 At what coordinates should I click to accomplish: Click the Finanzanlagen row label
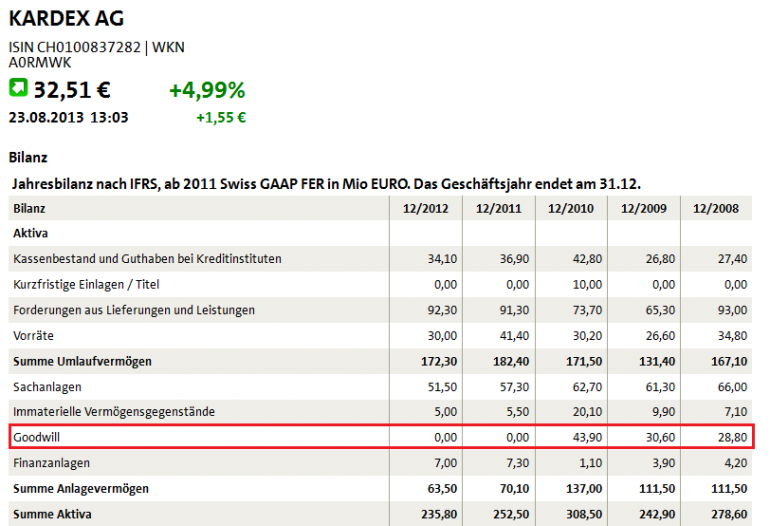tap(52, 463)
